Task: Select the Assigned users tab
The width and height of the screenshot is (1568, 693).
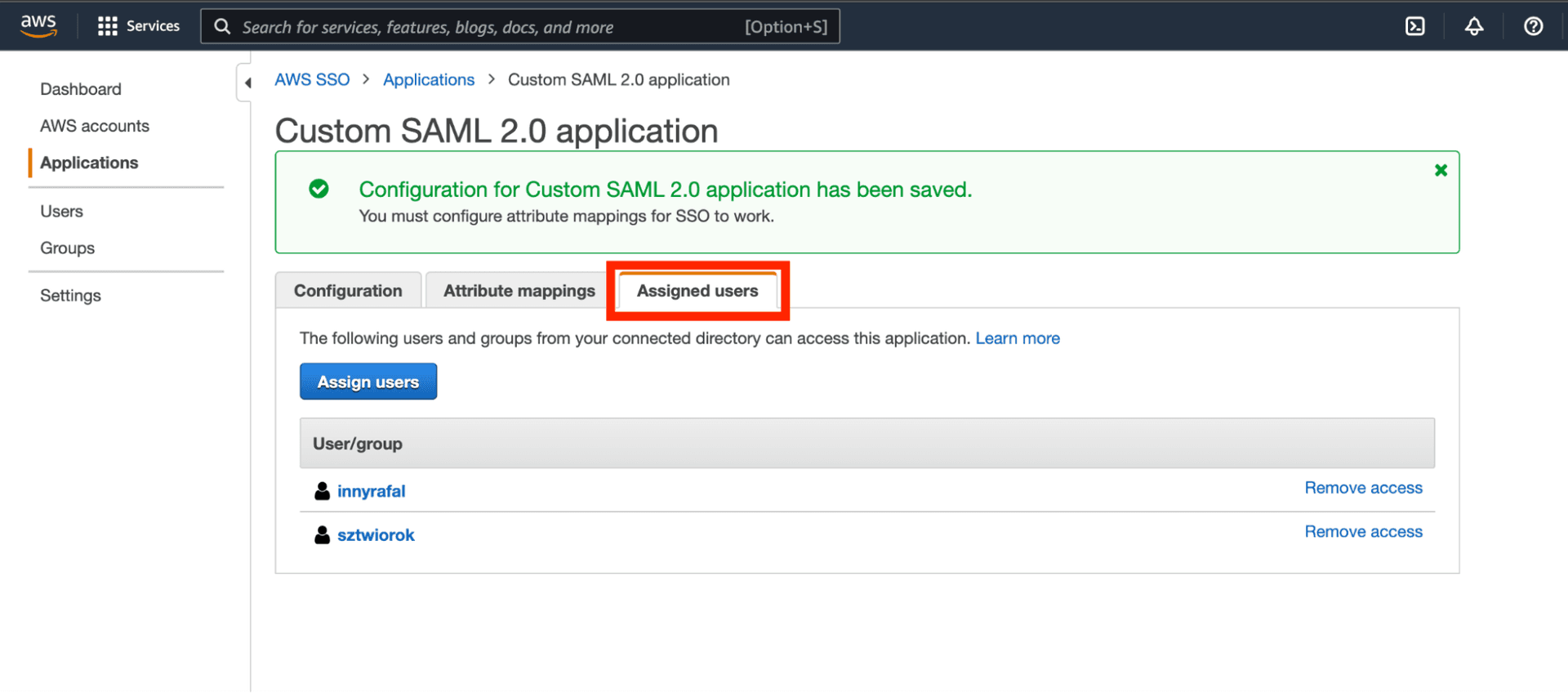Action: tap(697, 291)
